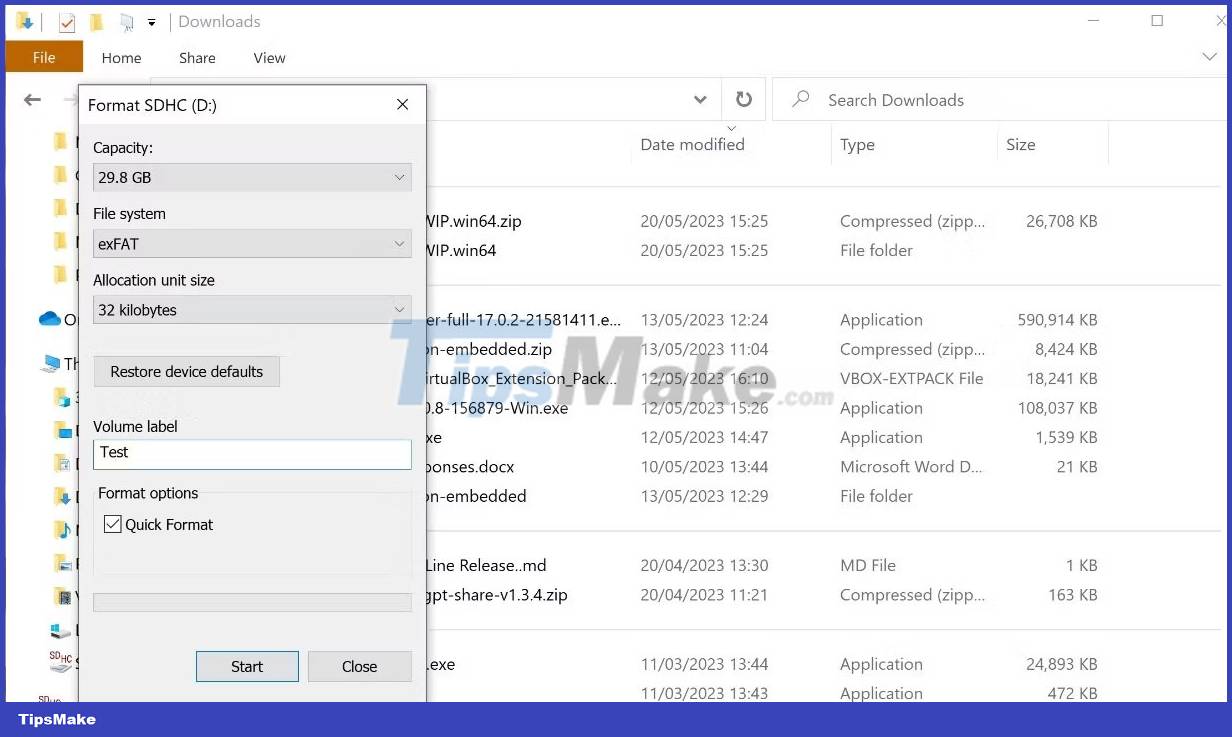Expand the Allocation unit size dropdown
This screenshot has width=1232, height=737.
click(252, 310)
